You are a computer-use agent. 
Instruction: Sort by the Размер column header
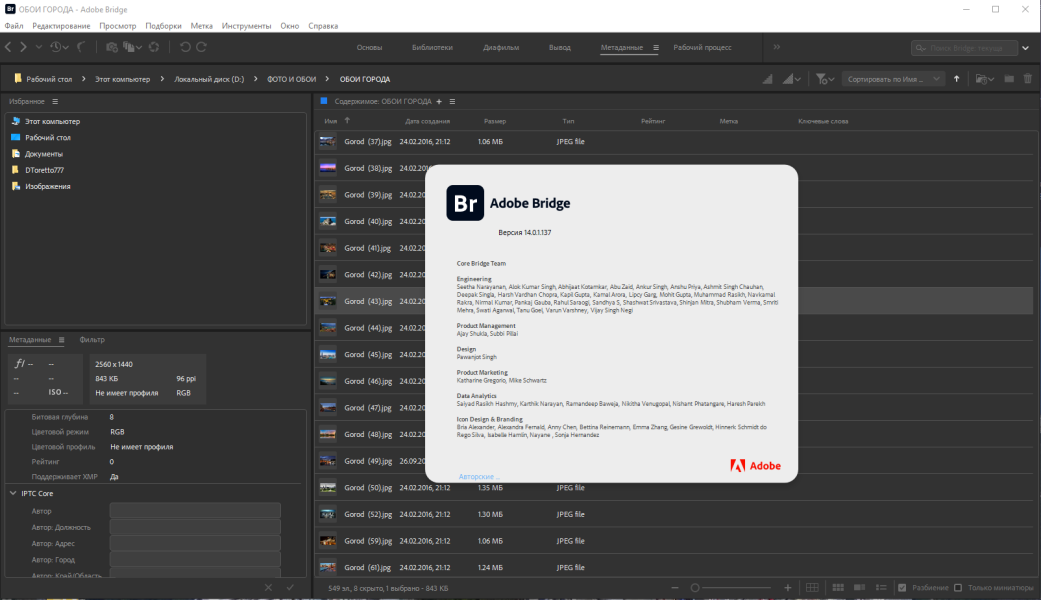pyautogui.click(x=495, y=121)
